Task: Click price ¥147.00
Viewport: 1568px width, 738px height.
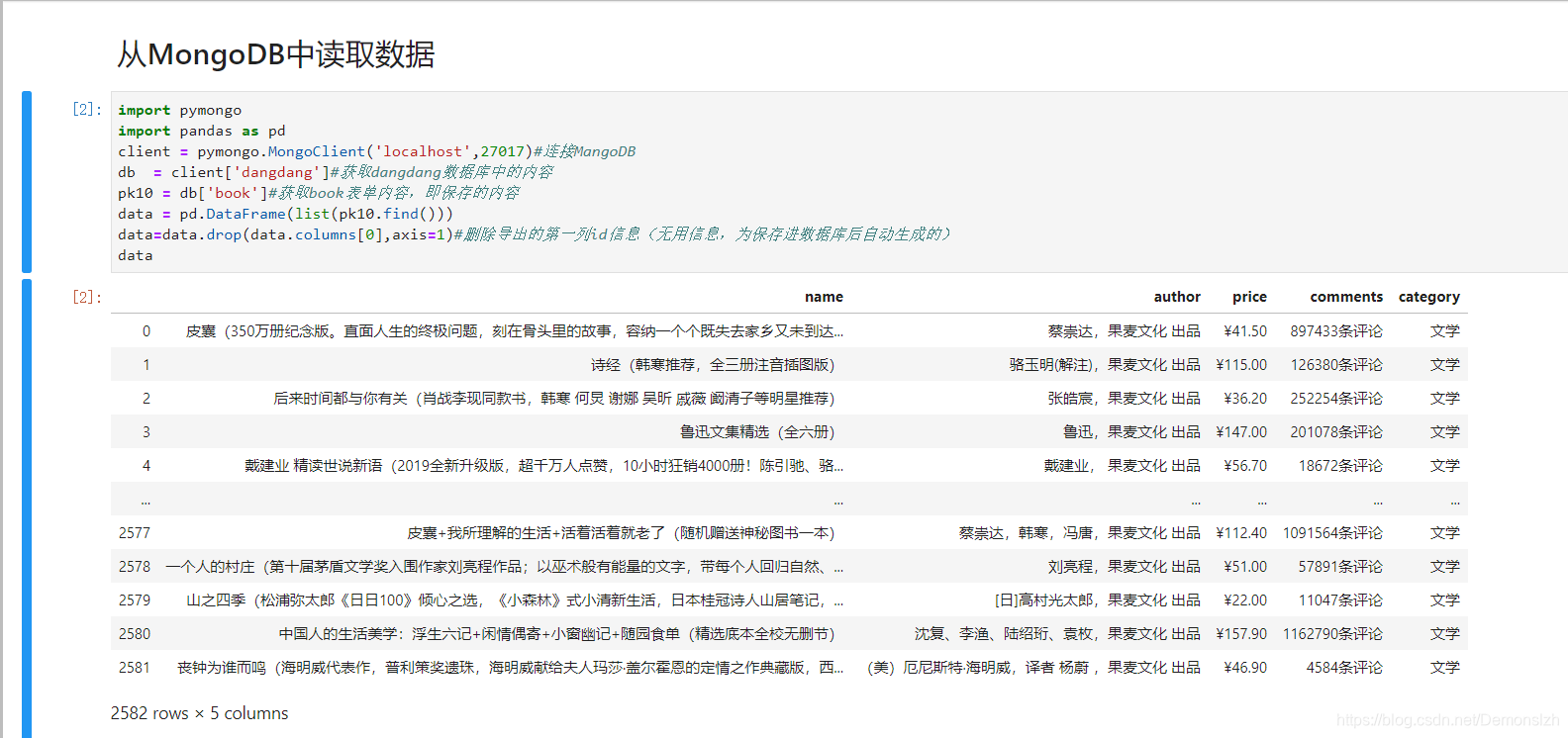Action: (x=1241, y=432)
